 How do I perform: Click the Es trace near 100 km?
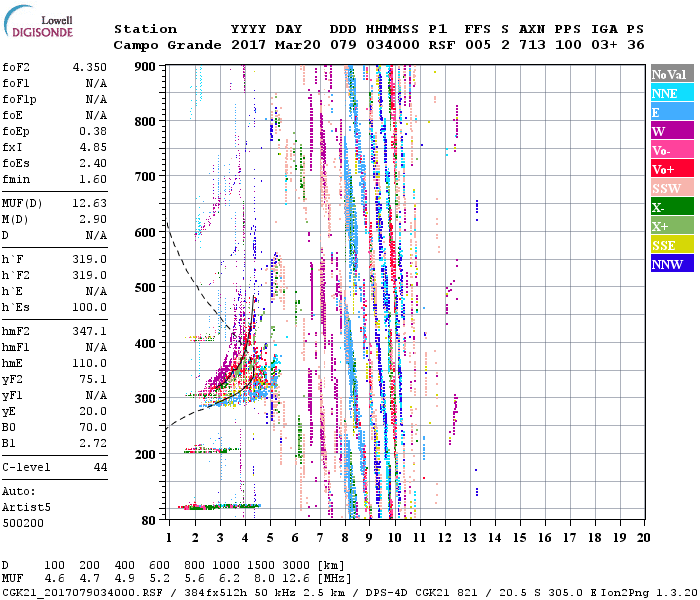[219, 506]
